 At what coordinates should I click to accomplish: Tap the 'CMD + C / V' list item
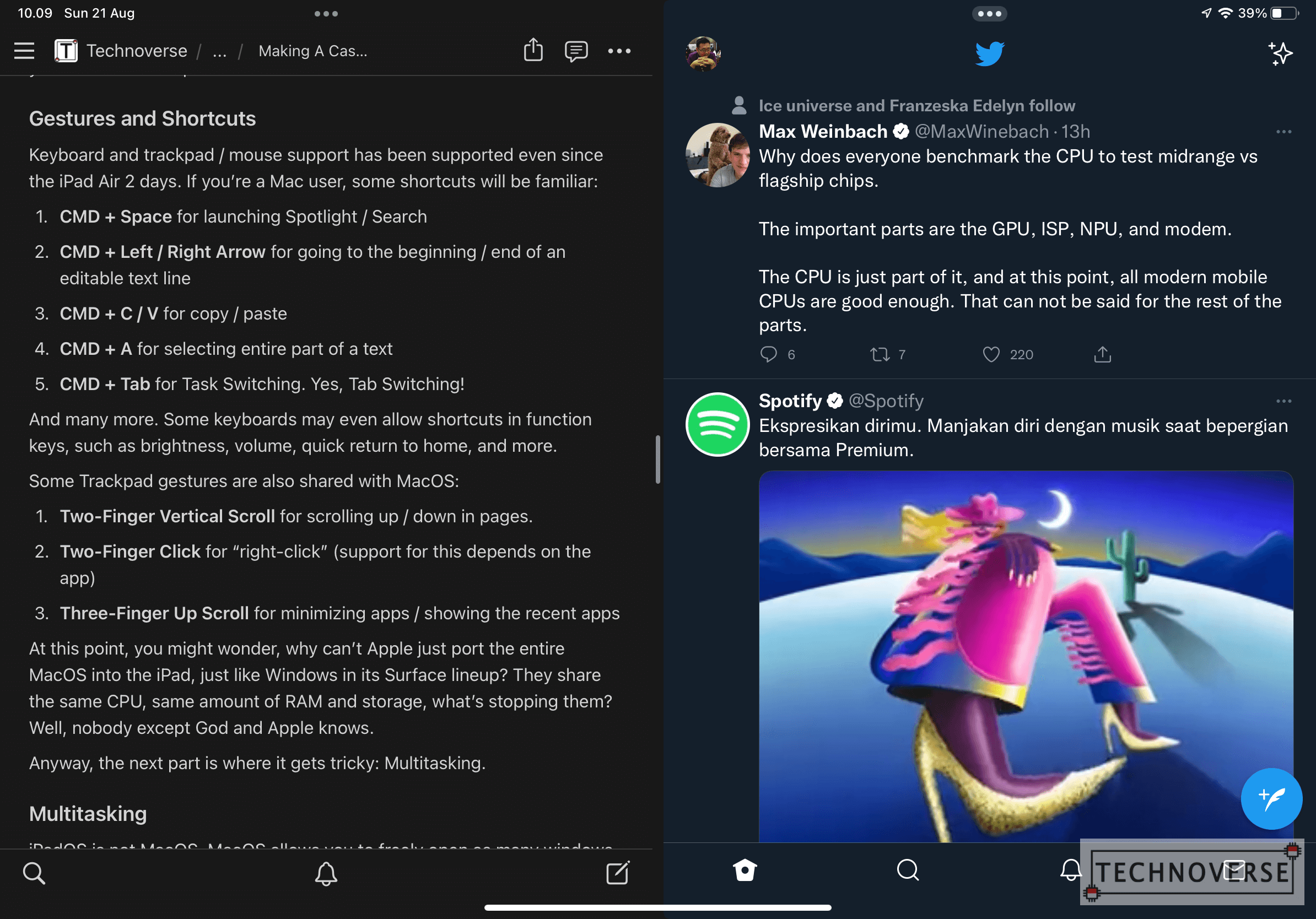[x=173, y=313]
